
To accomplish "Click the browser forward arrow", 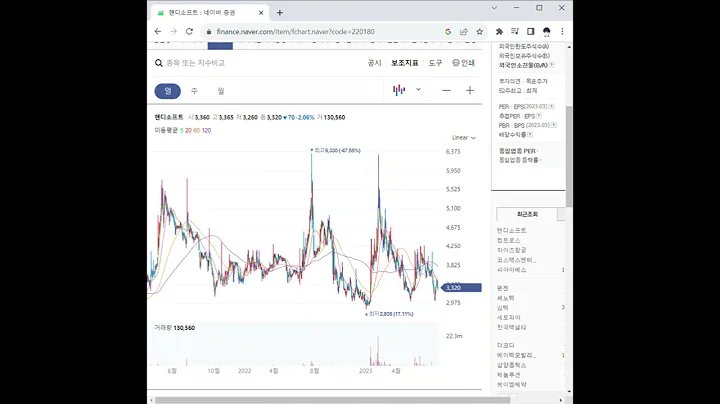I will [x=174, y=31].
